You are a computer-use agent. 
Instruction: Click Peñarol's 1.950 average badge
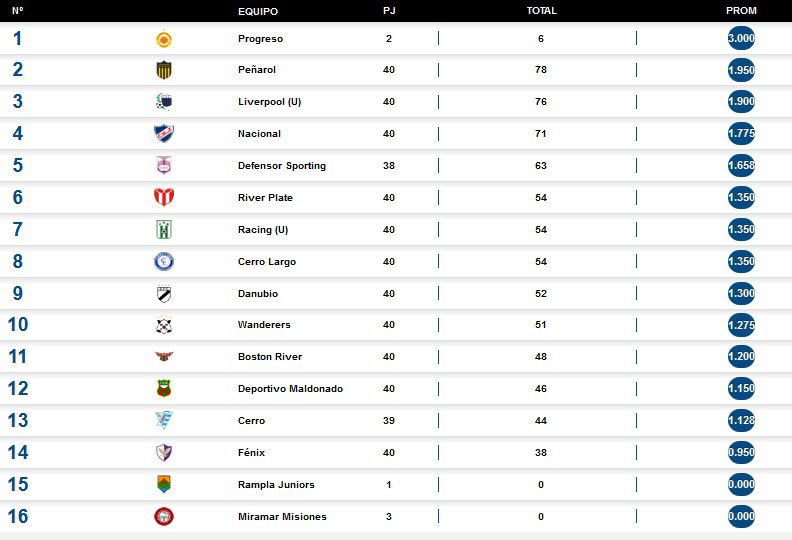click(x=741, y=70)
